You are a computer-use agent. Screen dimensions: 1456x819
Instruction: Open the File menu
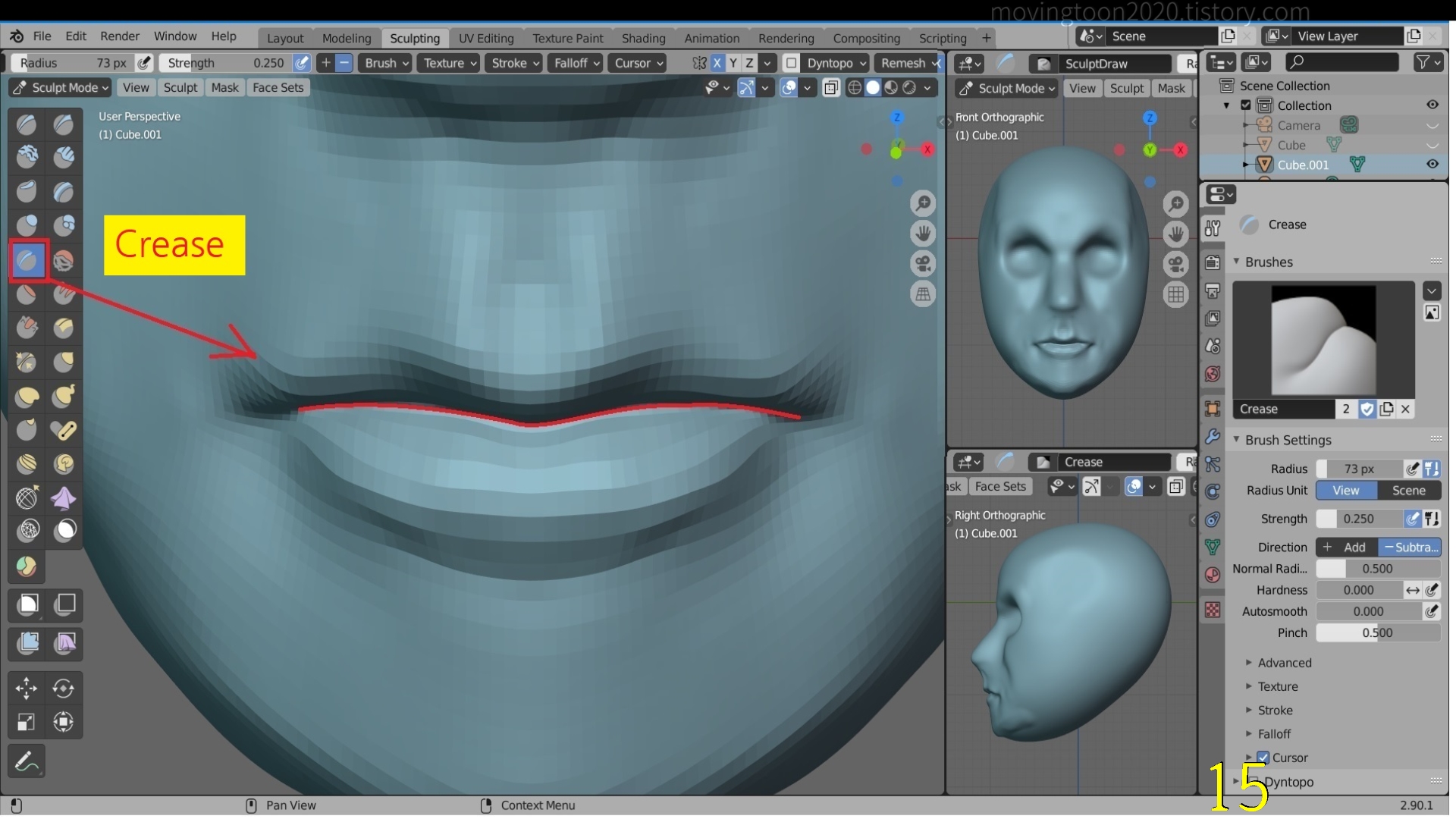pos(42,36)
